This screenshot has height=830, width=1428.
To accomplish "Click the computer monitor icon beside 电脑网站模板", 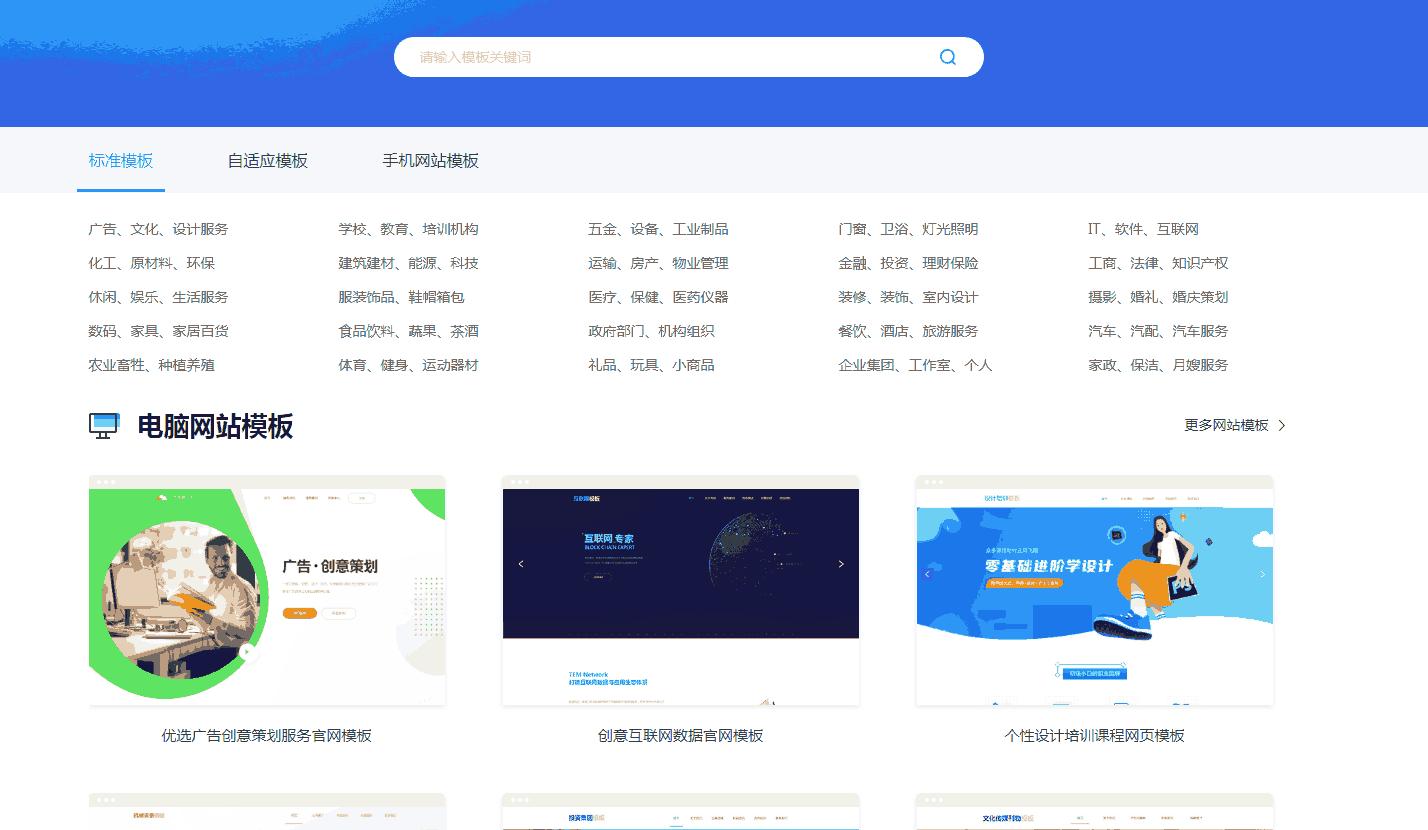I will click(x=104, y=426).
